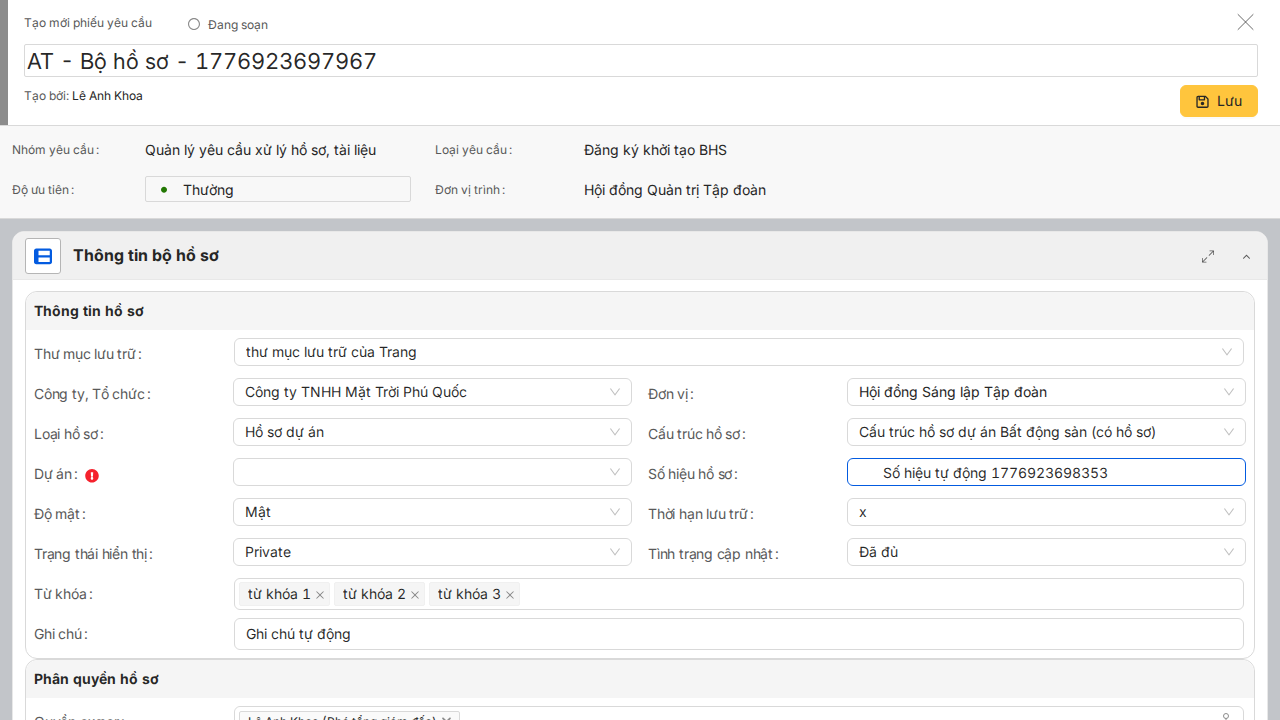Close the create request form
Image resolution: width=1280 pixels, height=720 pixels.
[1245, 22]
